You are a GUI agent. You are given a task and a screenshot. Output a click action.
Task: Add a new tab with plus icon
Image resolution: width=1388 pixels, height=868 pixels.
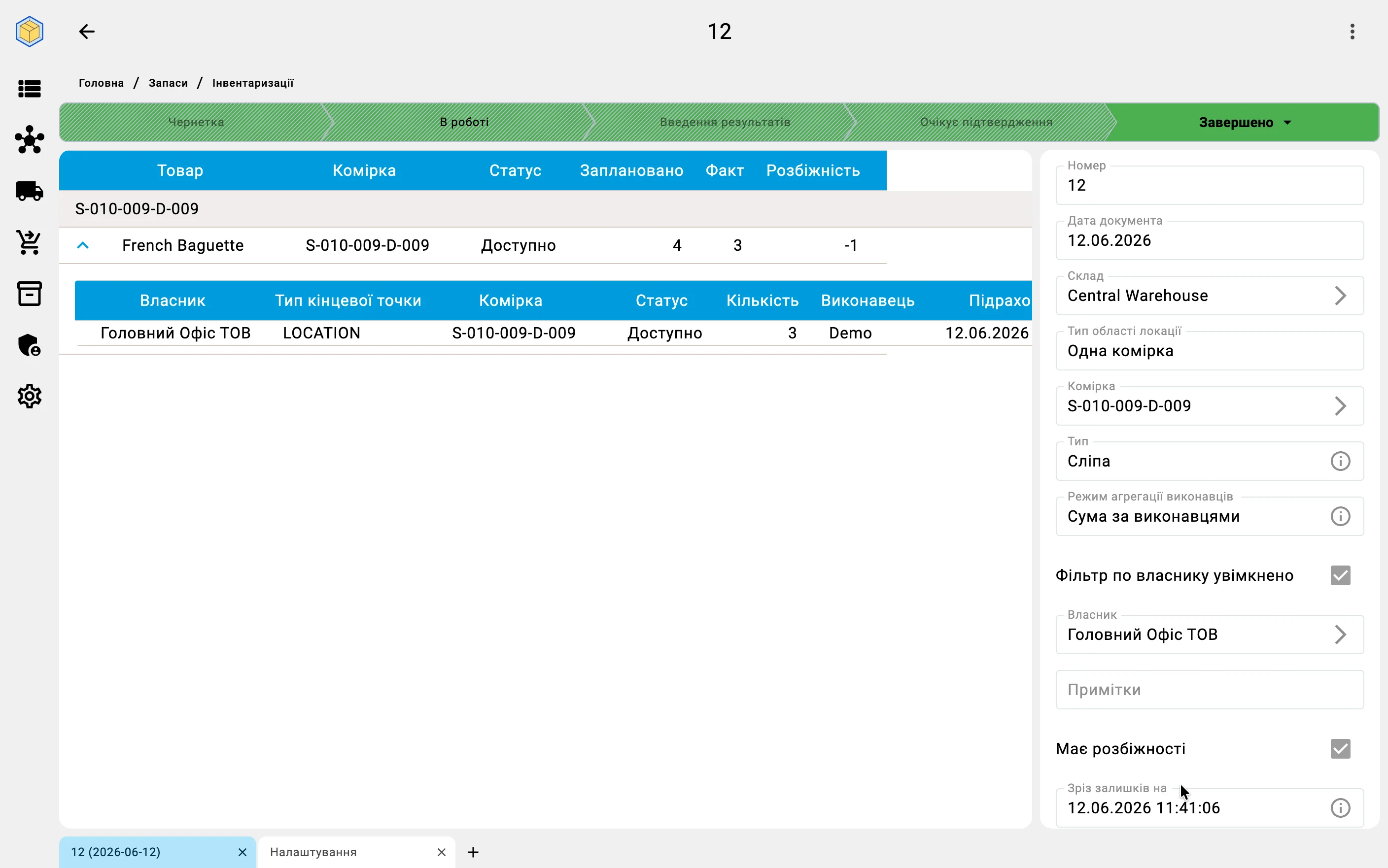tap(473, 852)
